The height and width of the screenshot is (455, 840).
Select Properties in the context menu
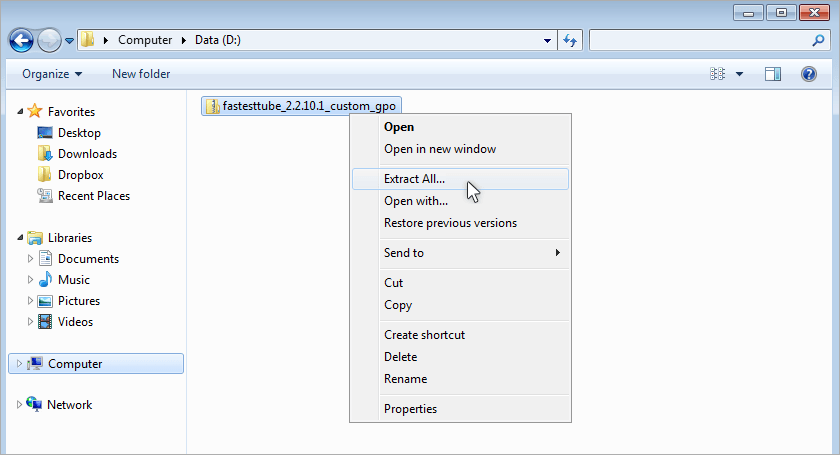[410, 409]
